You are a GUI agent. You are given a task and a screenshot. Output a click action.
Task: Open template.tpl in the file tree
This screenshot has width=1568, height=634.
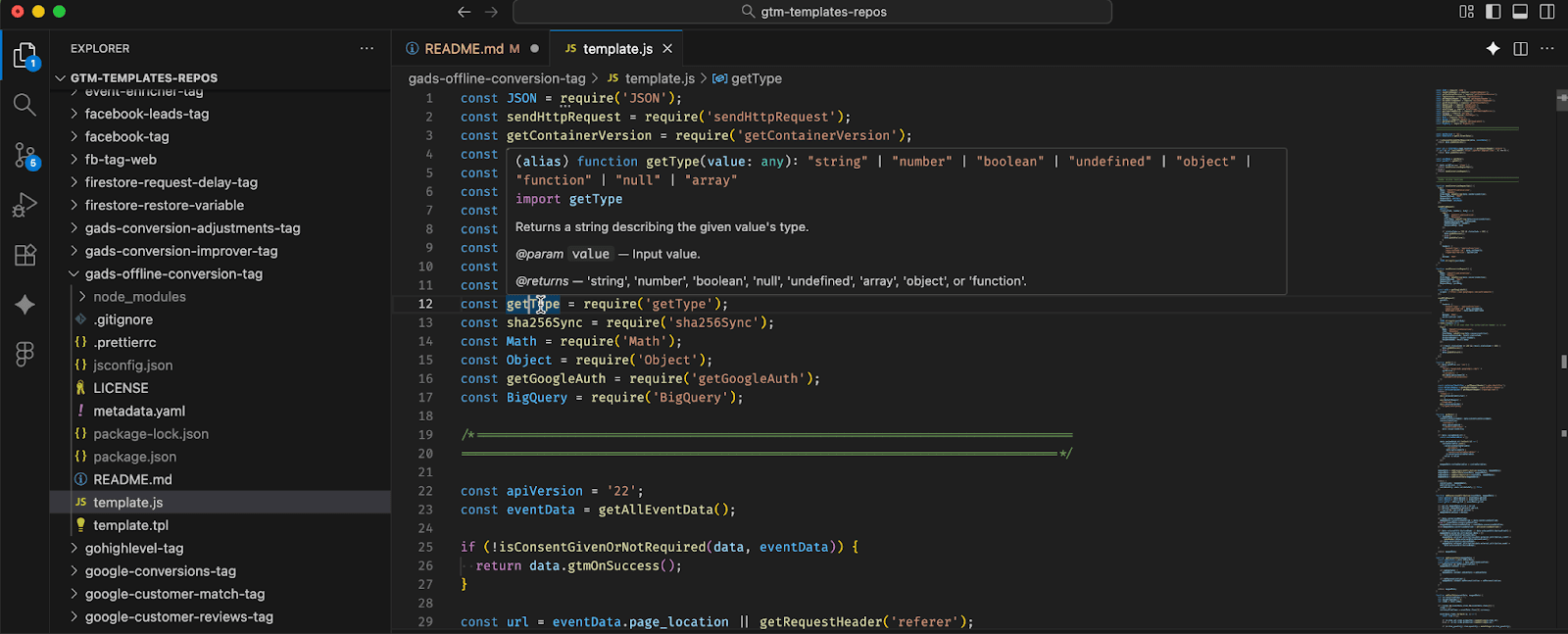point(130,525)
